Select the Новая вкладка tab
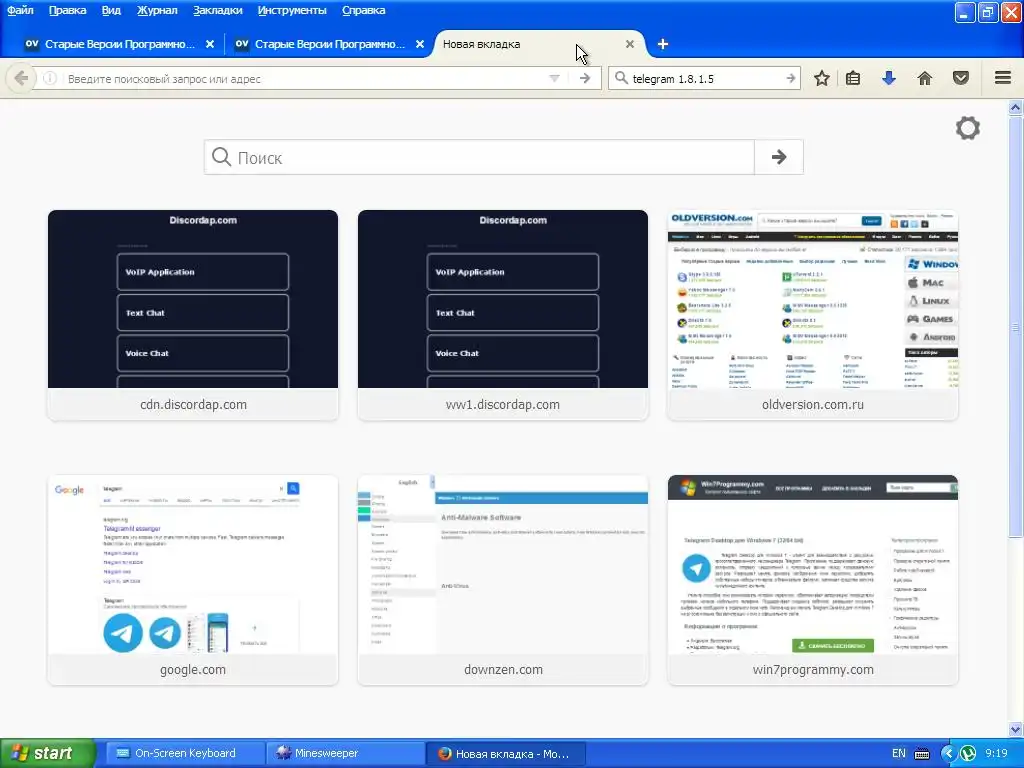1024x768 pixels. pos(537,44)
